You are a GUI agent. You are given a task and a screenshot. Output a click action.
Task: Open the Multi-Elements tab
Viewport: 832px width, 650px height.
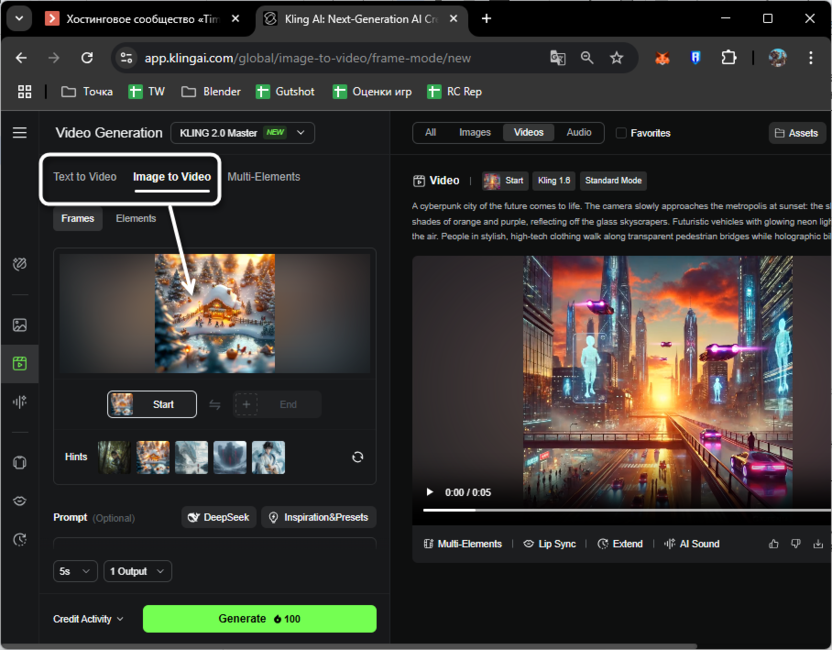coord(264,177)
